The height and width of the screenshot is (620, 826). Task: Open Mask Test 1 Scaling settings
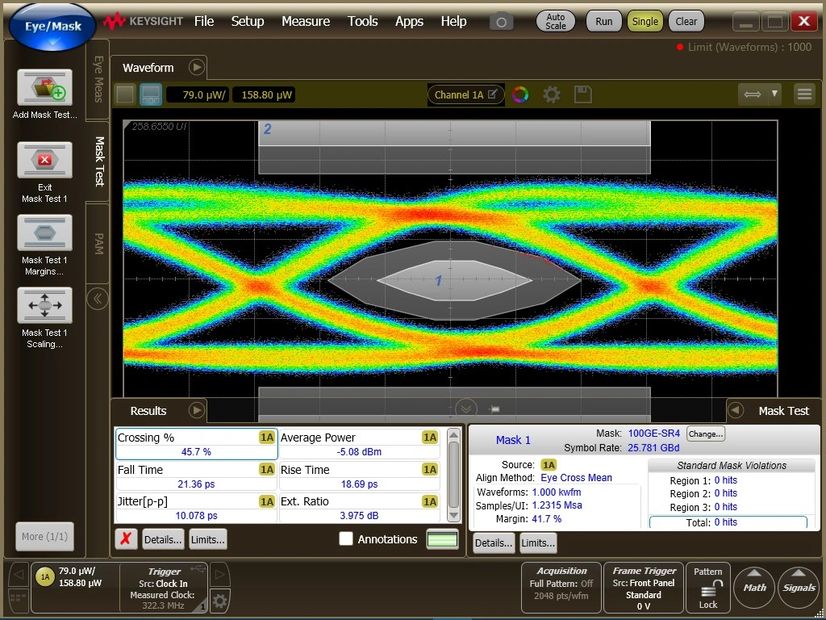point(44,305)
